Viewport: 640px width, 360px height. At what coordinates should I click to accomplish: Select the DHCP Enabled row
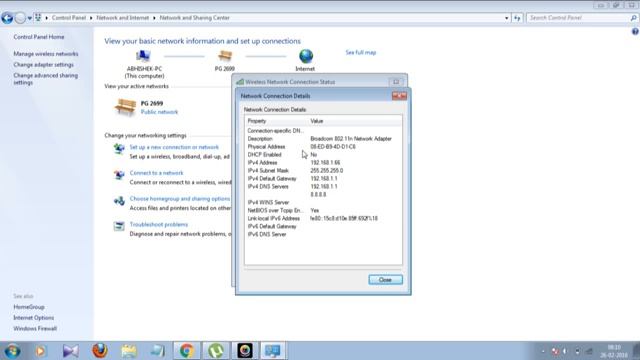click(x=323, y=155)
